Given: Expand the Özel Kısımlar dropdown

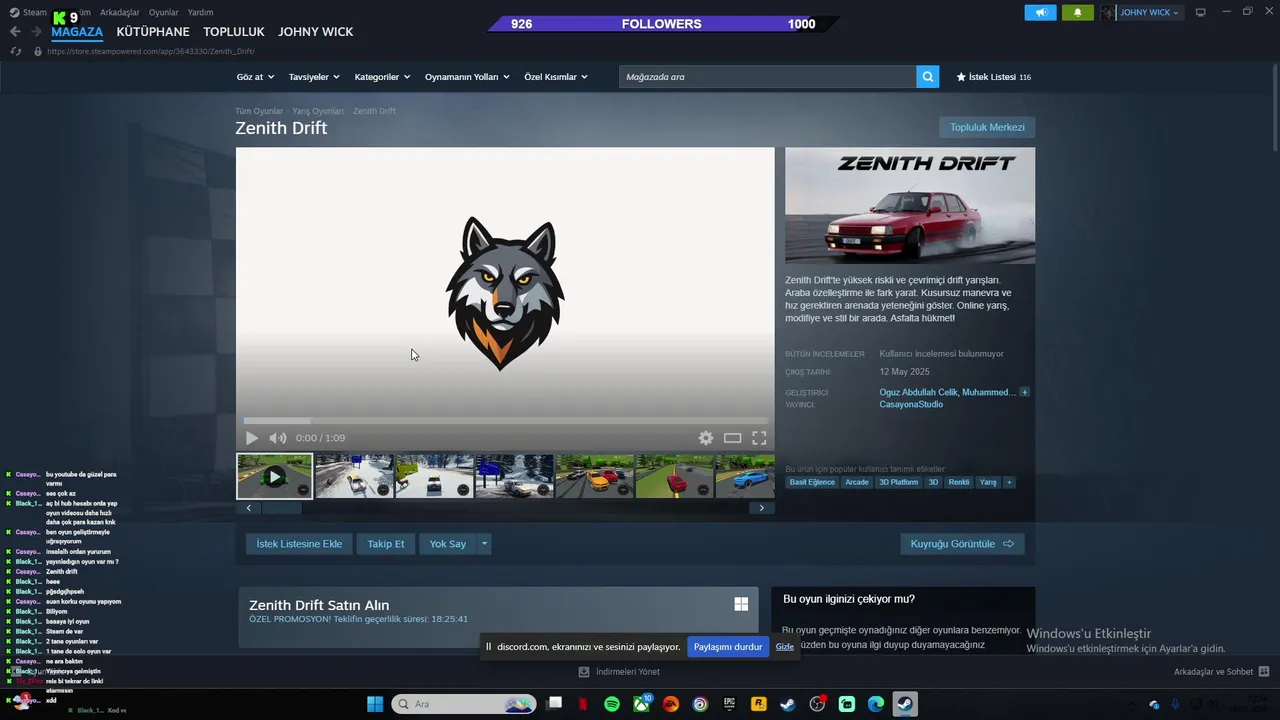Looking at the screenshot, I should tap(556, 77).
